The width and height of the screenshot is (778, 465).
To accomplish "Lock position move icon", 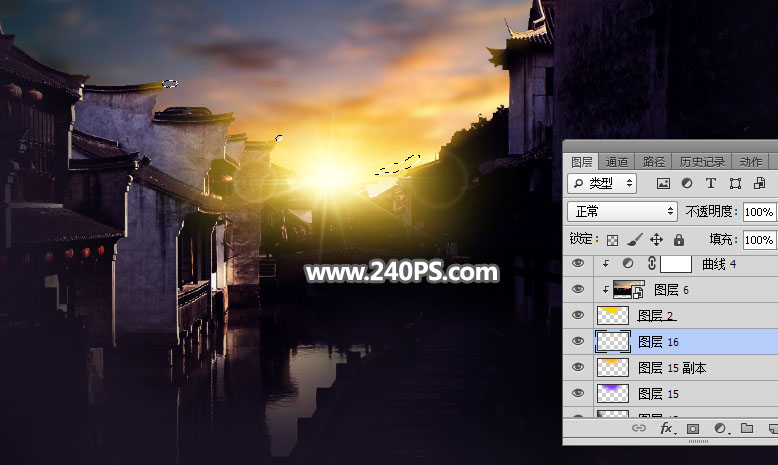I will 656,240.
